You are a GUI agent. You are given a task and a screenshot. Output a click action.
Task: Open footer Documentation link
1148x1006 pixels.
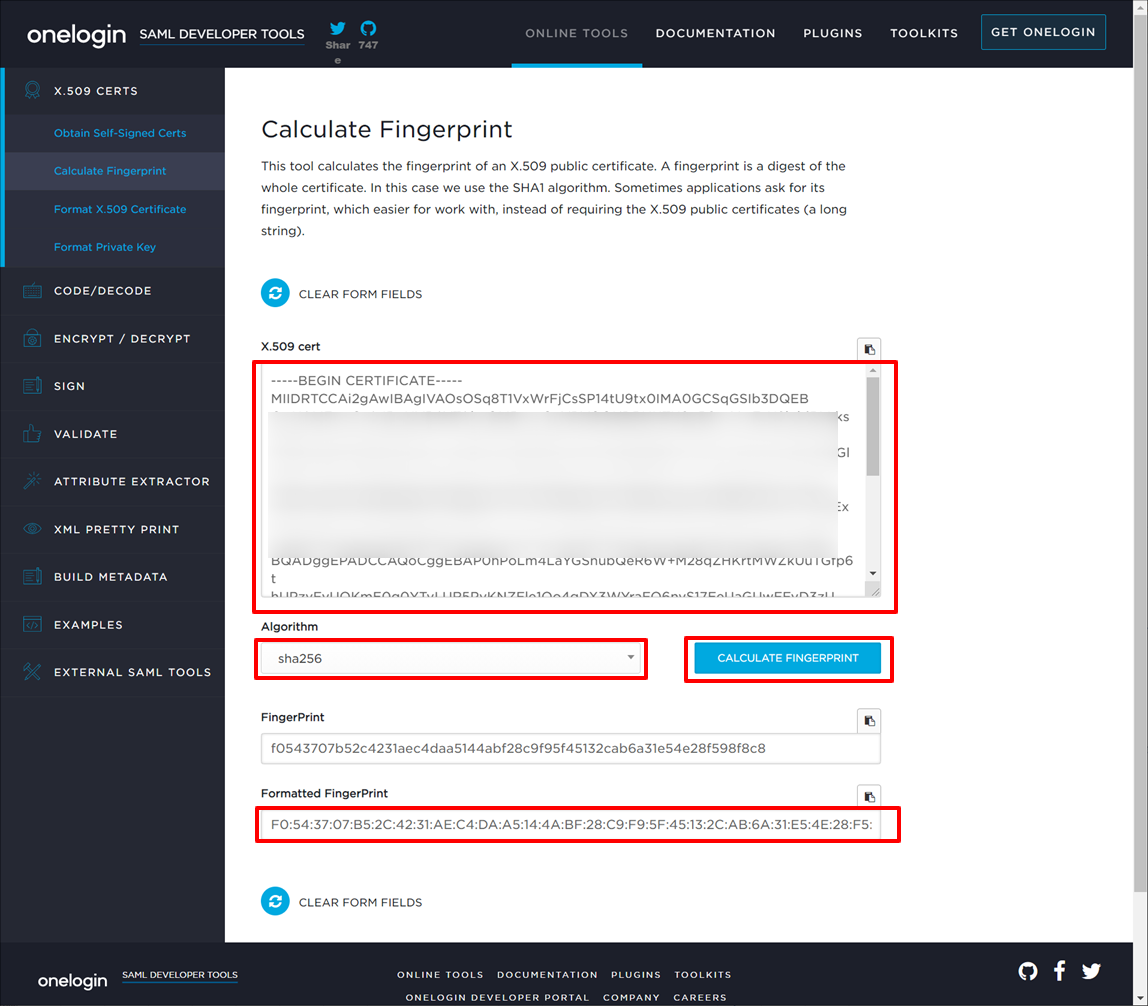(547, 975)
